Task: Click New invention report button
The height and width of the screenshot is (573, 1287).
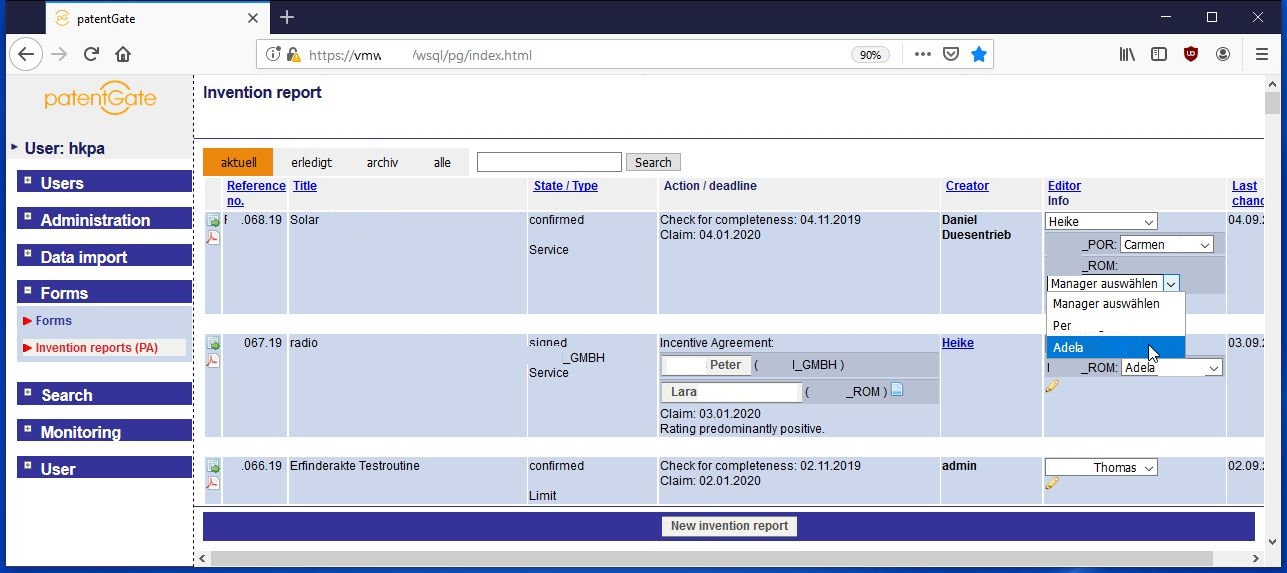Action: [729, 526]
